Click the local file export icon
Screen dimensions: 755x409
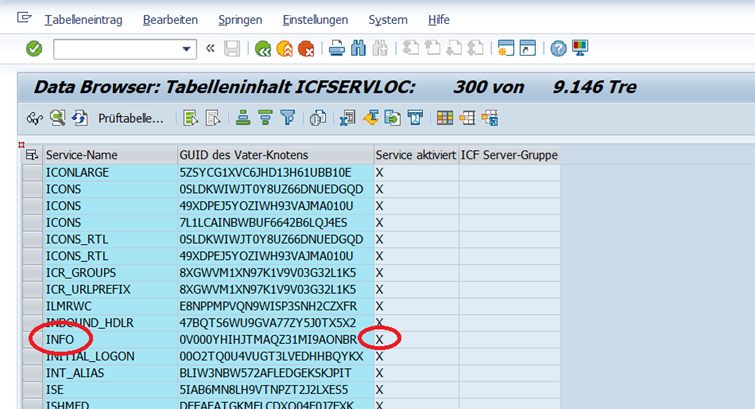393,118
